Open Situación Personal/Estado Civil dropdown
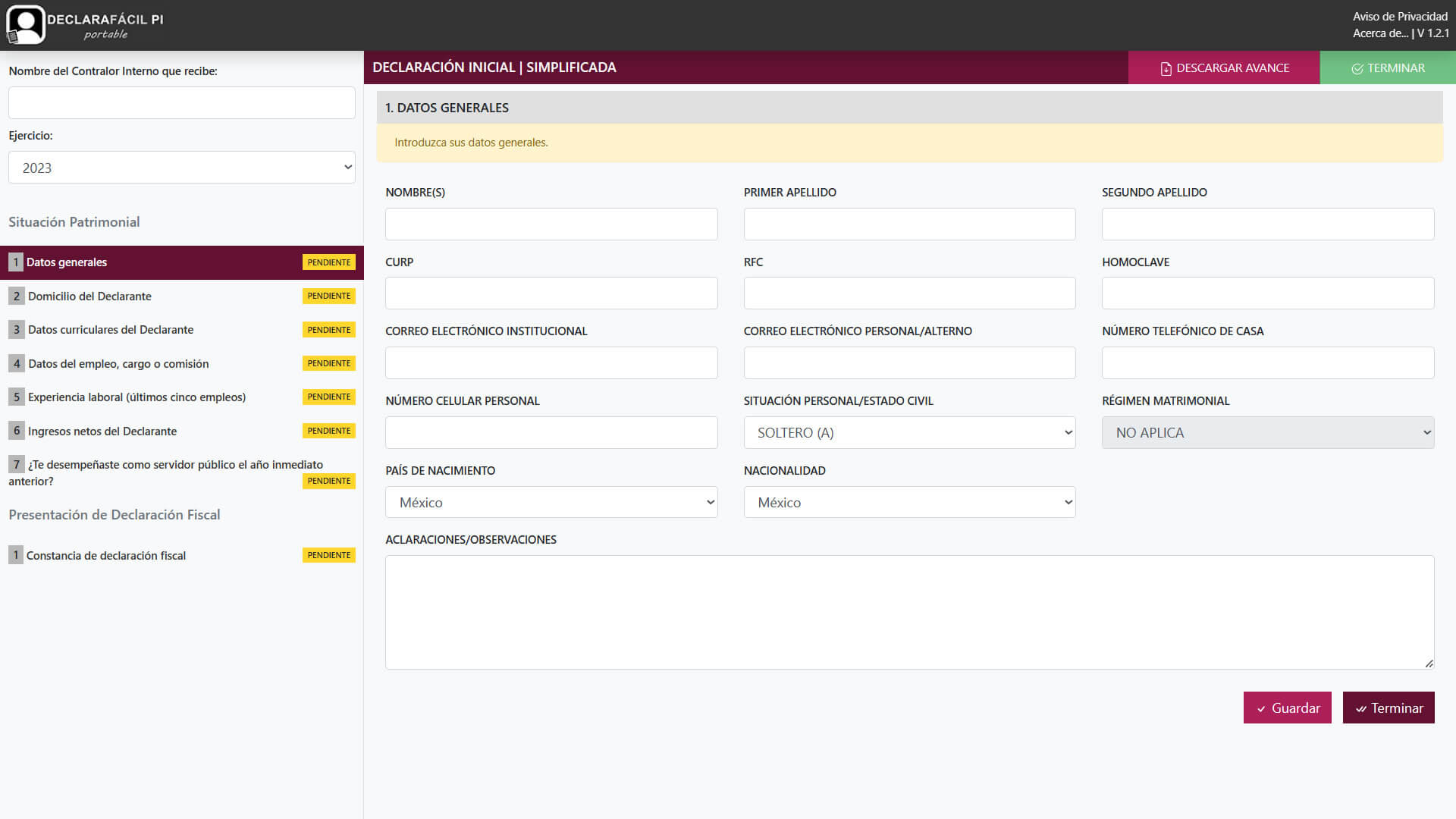Viewport: 1456px width, 819px height. pyautogui.click(x=909, y=433)
